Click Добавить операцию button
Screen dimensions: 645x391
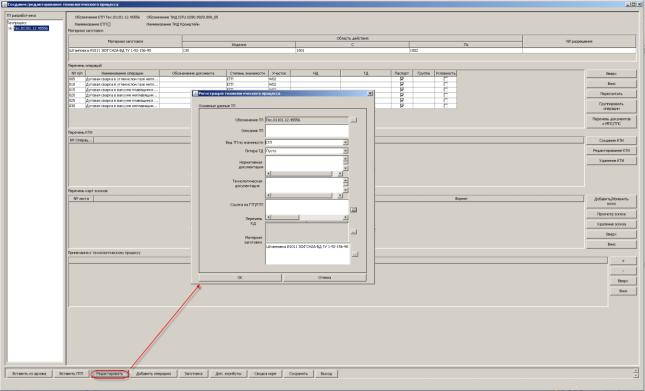click(x=153, y=374)
